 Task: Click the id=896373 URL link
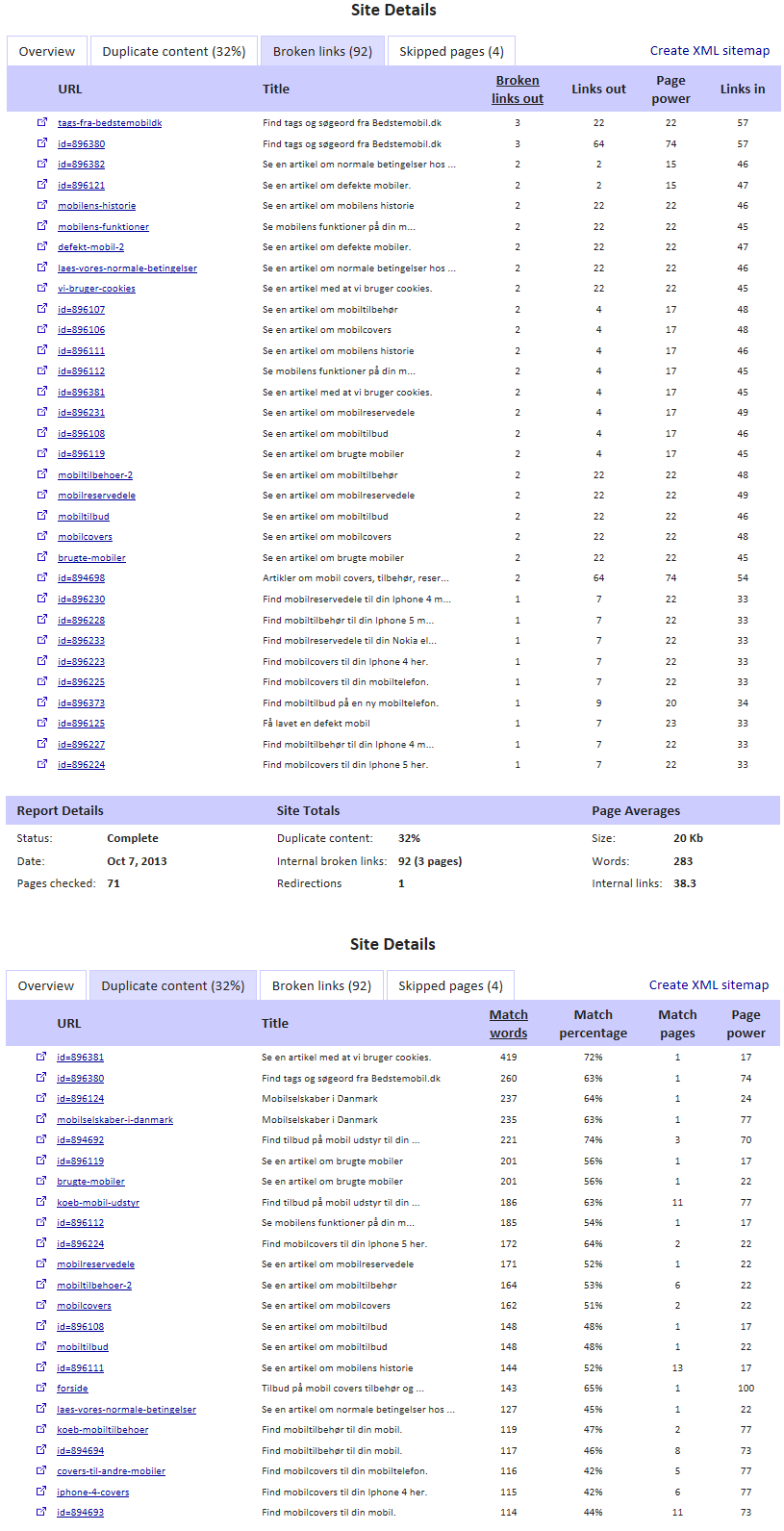coord(81,703)
